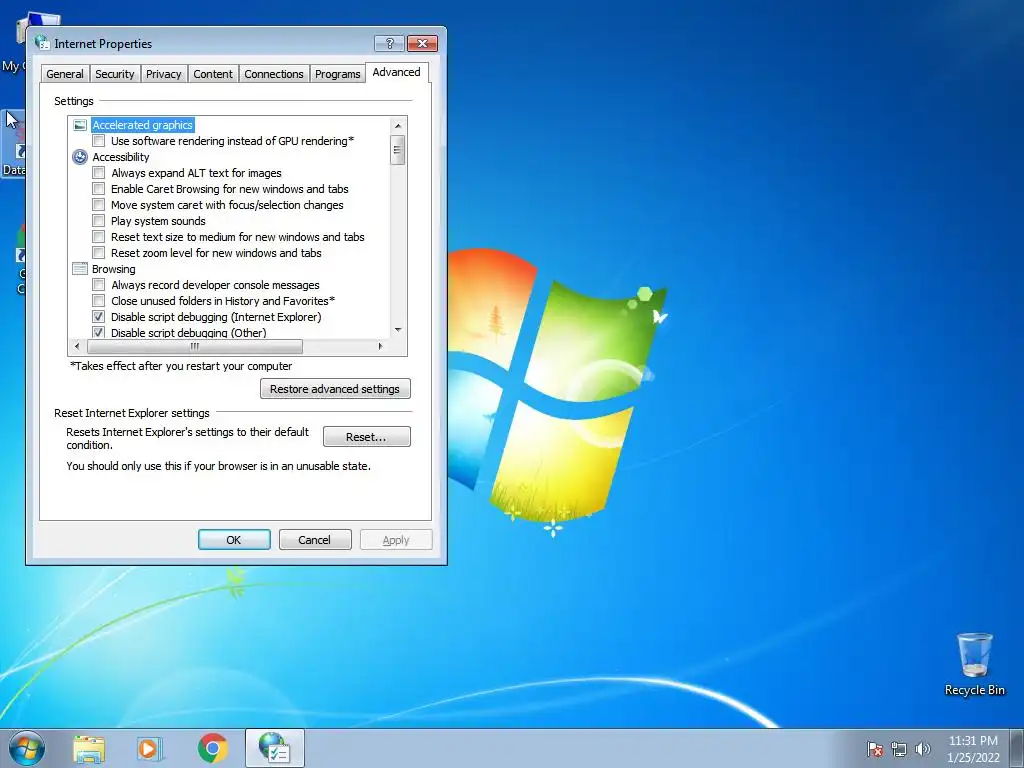The image size is (1024, 768).
Task: Click the Accessibility category icon
Action: click(80, 157)
